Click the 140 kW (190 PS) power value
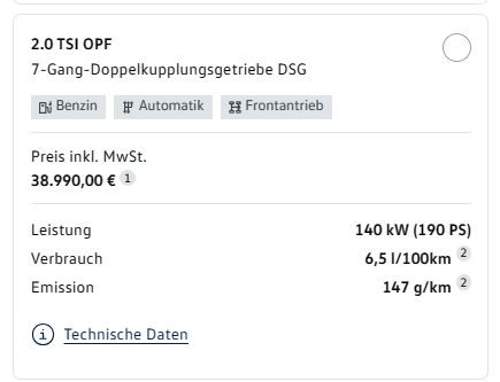 (413, 230)
